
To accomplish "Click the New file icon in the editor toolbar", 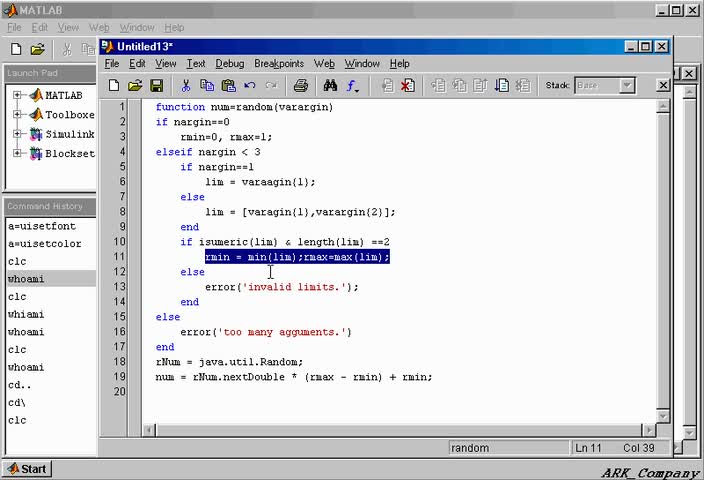I will click(114, 85).
